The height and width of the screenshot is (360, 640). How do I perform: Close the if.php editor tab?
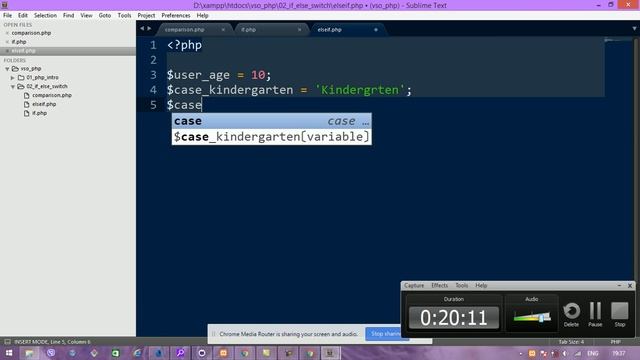click(299, 30)
